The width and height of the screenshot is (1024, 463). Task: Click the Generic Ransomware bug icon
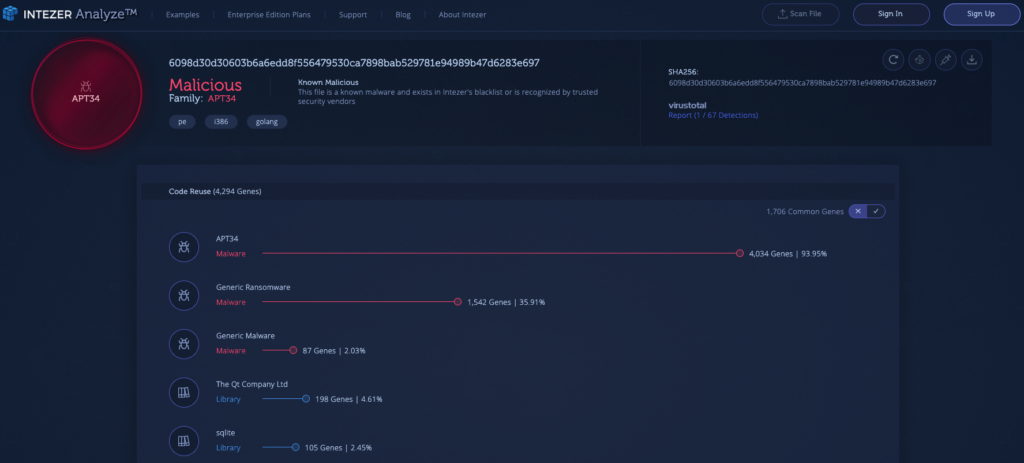184,295
